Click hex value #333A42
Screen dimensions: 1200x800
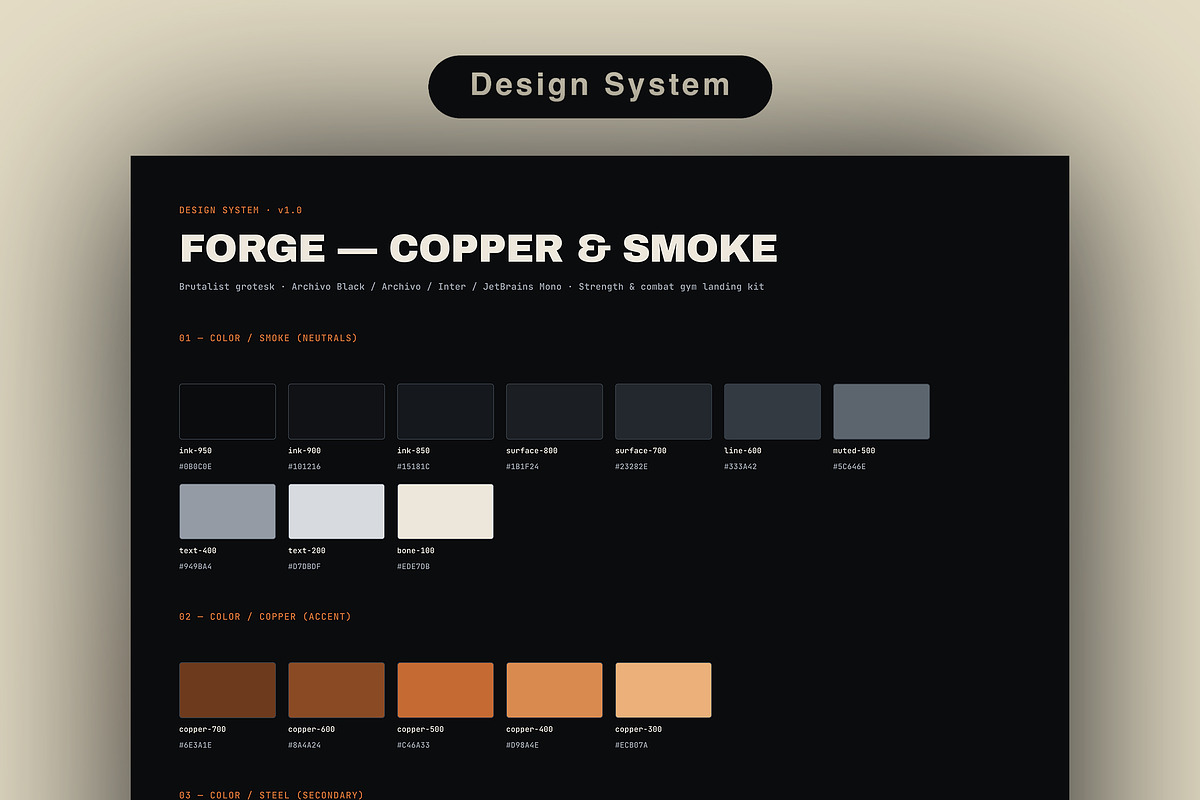(740, 467)
